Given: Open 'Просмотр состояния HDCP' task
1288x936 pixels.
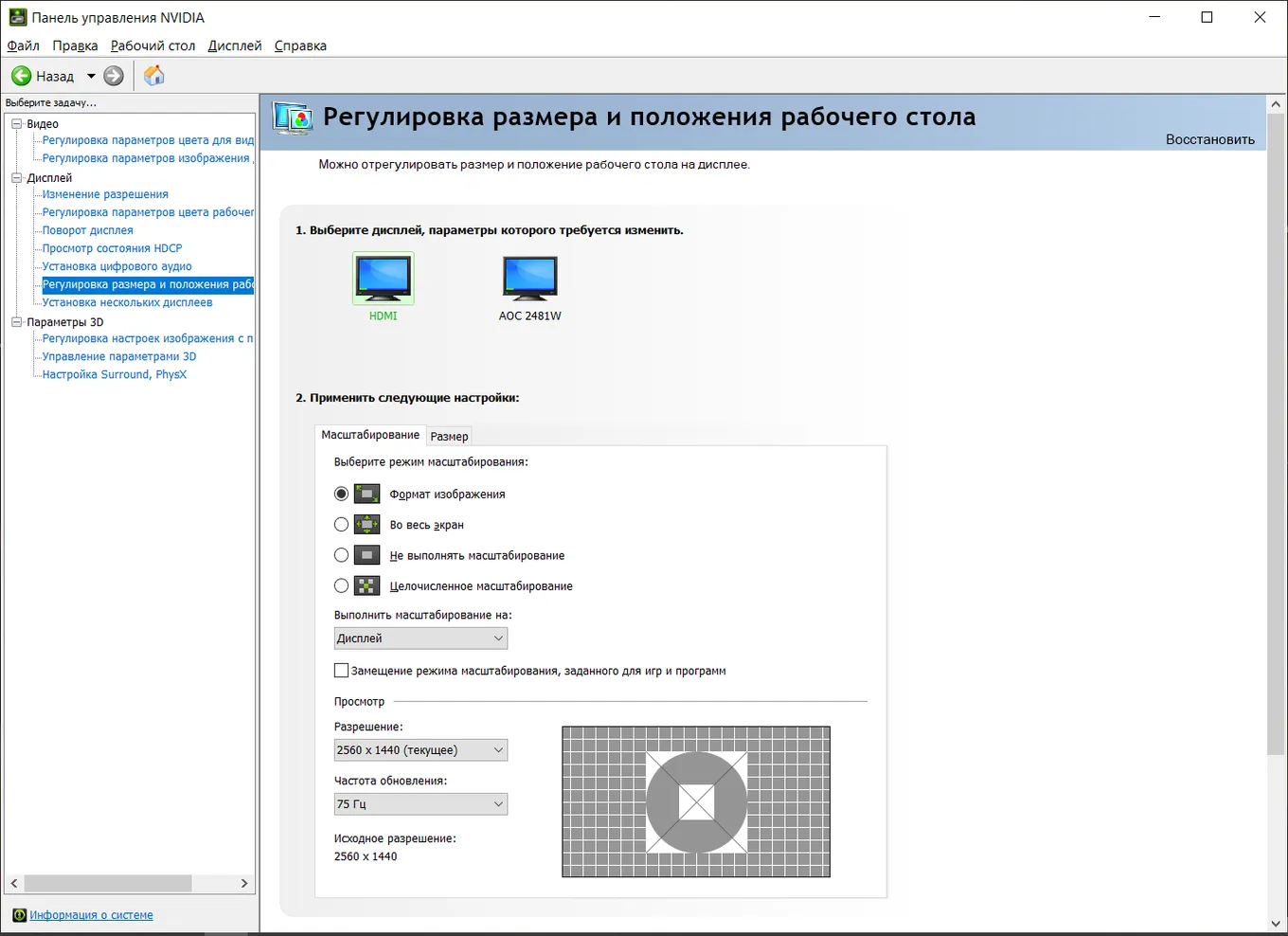Looking at the screenshot, I should click(x=112, y=248).
